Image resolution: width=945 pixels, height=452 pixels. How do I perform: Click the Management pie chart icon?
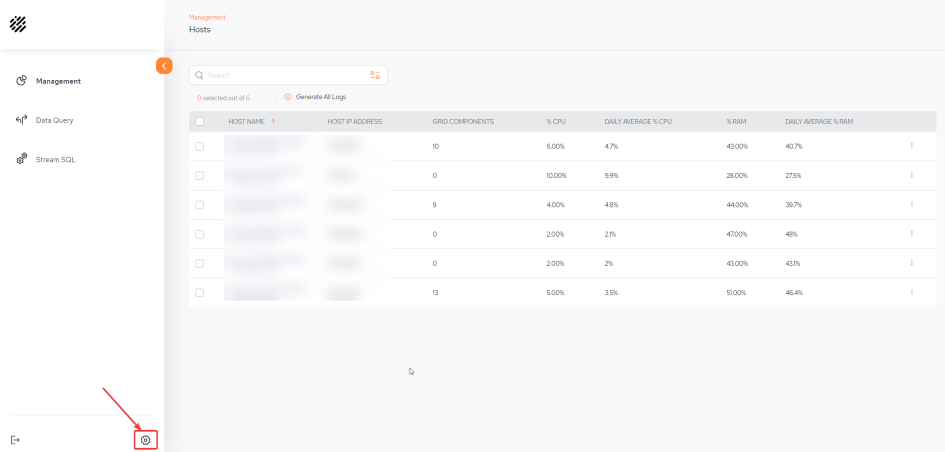21,81
